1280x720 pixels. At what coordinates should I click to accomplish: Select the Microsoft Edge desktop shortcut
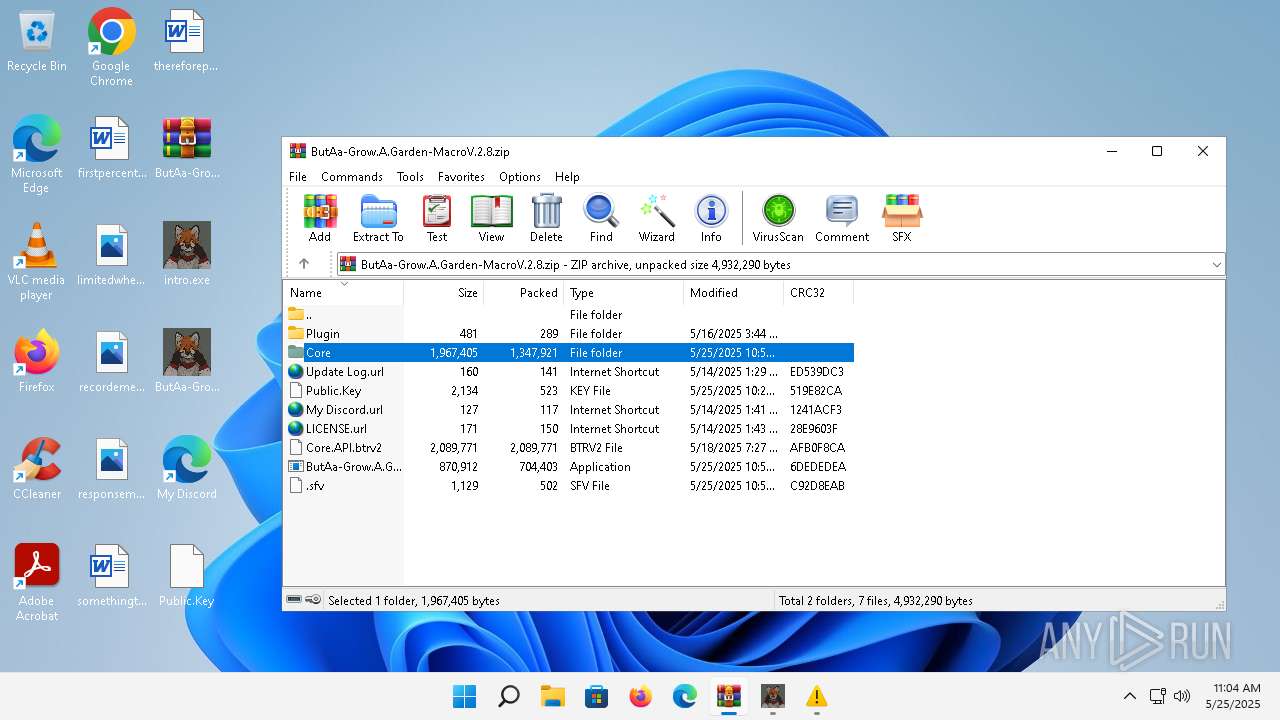tap(37, 154)
